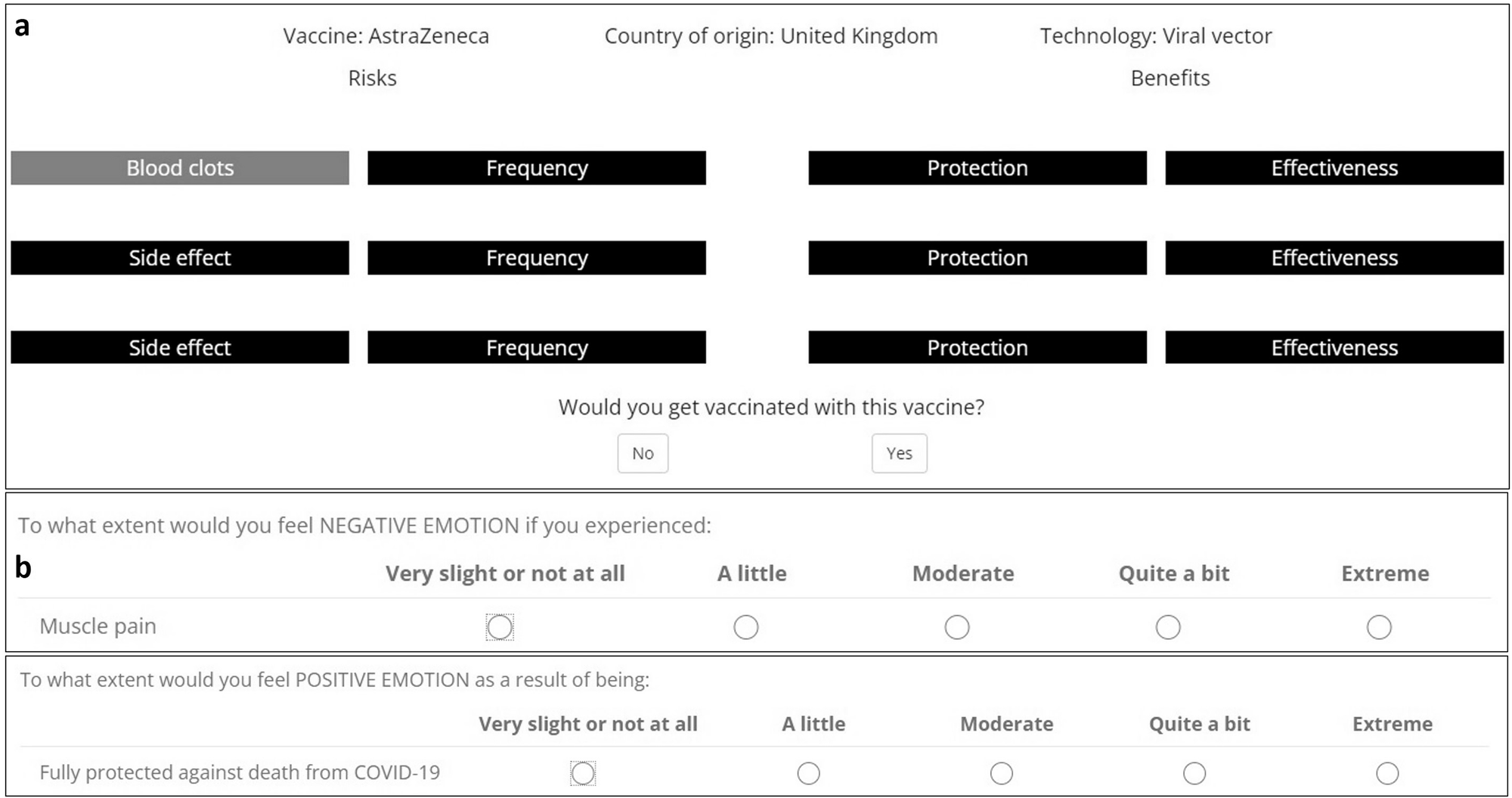1512x798 pixels.
Task: Select 'Very slight or not at all' for Muscle pain
Action: 500,627
